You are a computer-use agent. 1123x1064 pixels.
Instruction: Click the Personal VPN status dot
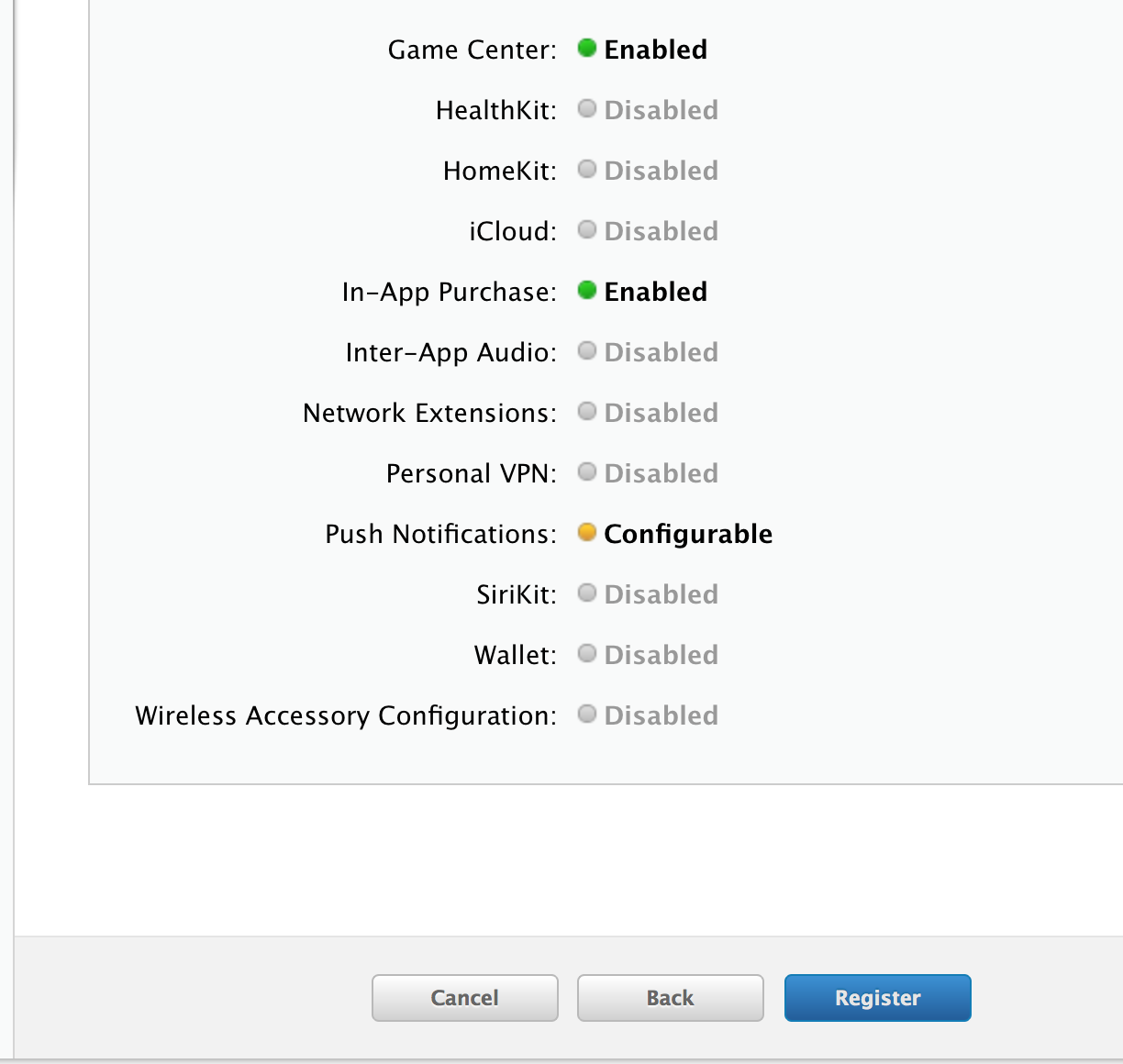tap(587, 472)
